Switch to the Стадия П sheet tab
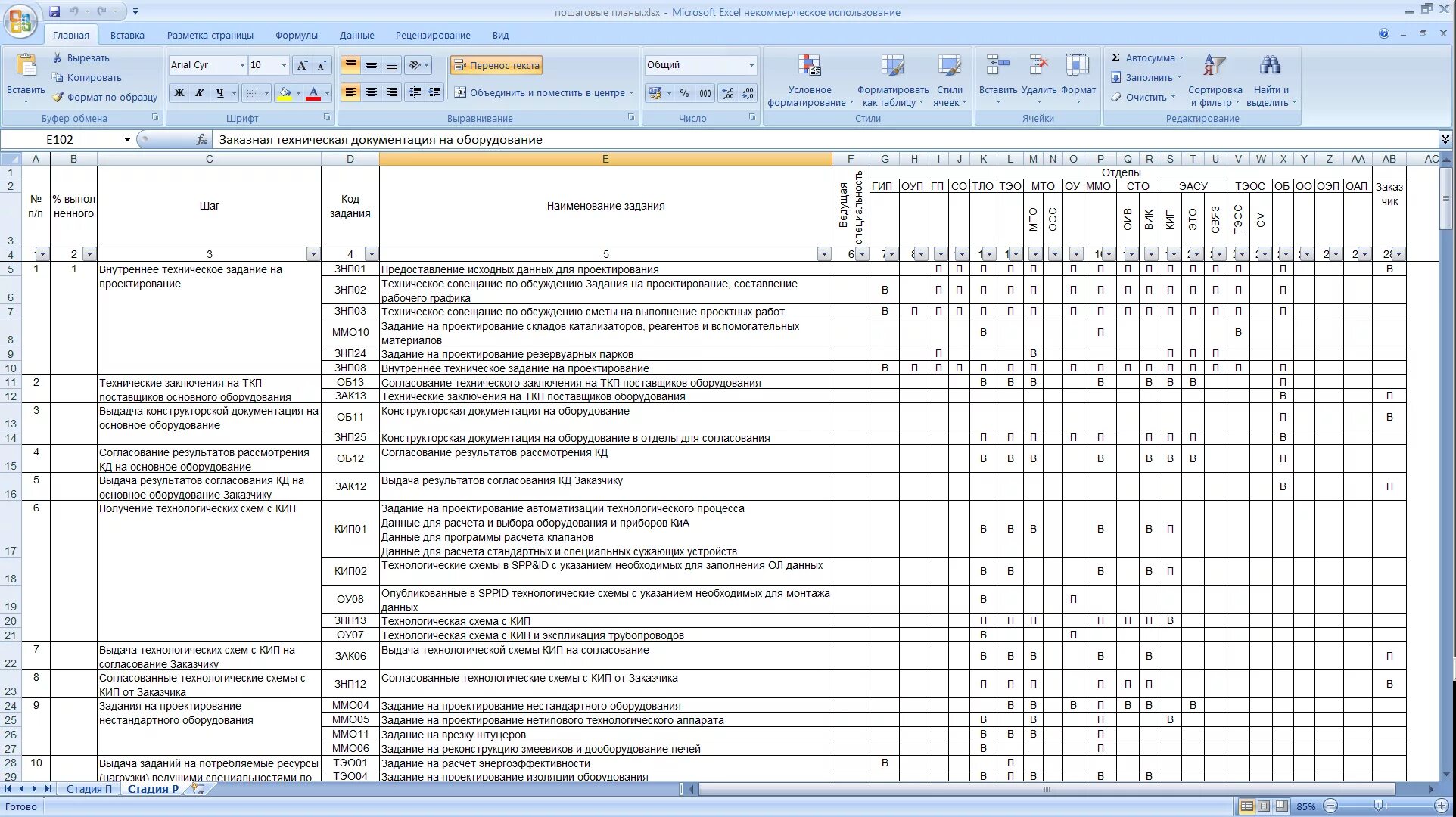The width and height of the screenshot is (1456, 817). pos(89,789)
